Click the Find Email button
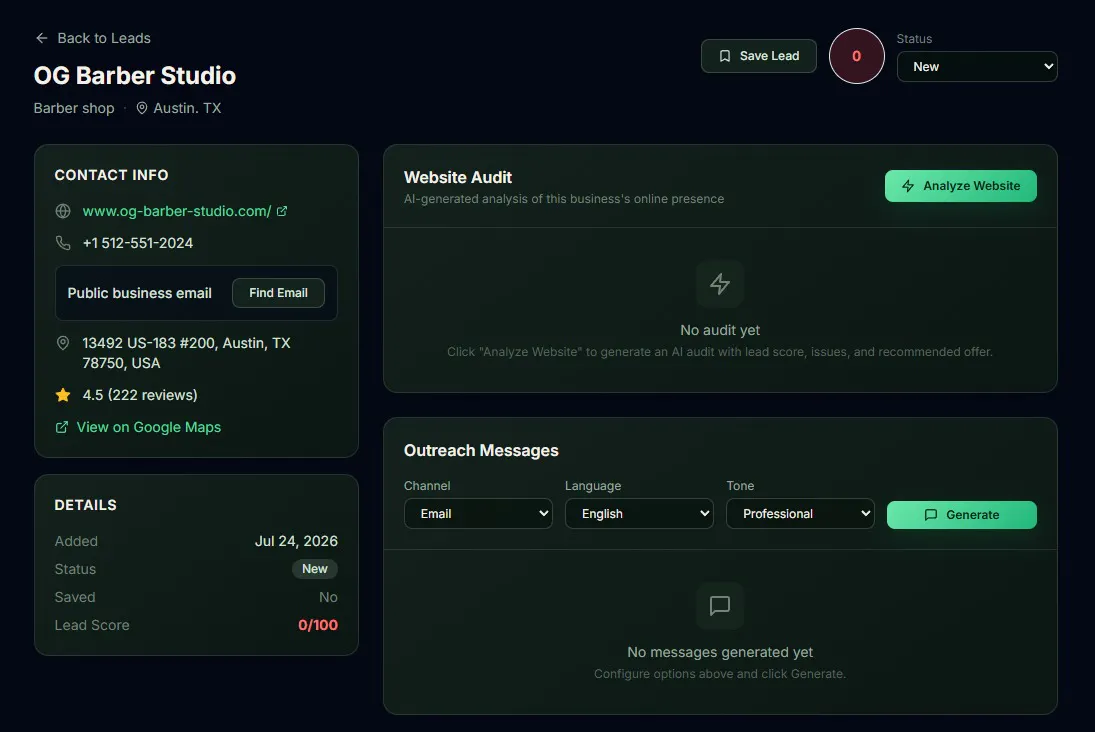The width and height of the screenshot is (1095, 732). [x=278, y=293]
